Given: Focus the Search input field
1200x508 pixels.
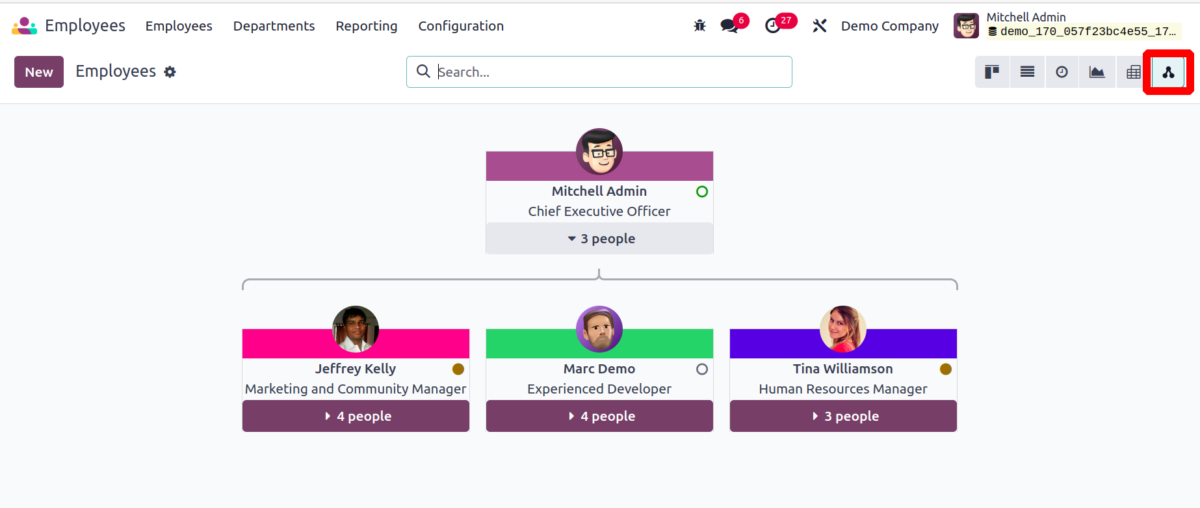Looking at the screenshot, I should [x=610, y=72].
